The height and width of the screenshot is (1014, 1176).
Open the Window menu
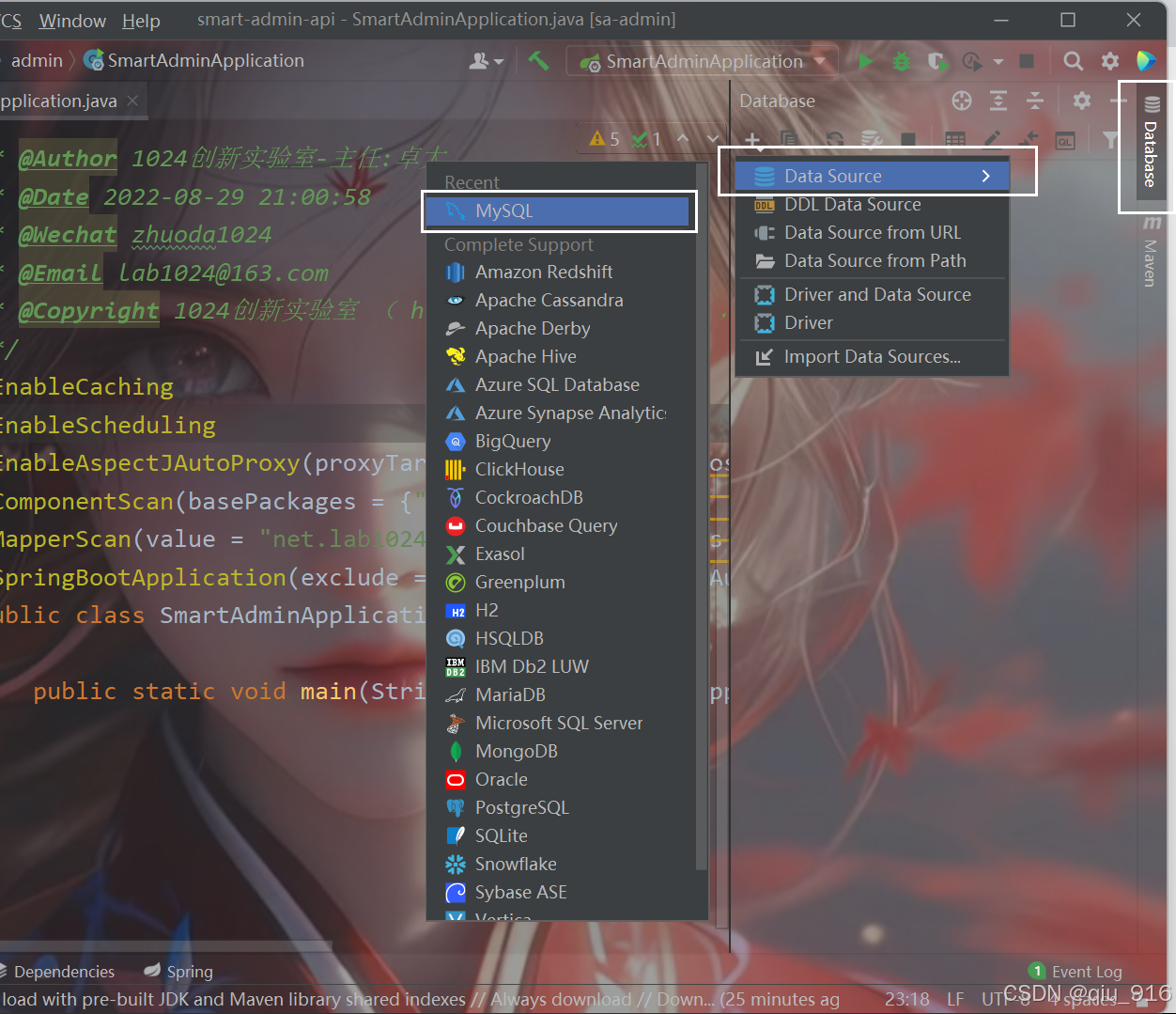click(72, 20)
